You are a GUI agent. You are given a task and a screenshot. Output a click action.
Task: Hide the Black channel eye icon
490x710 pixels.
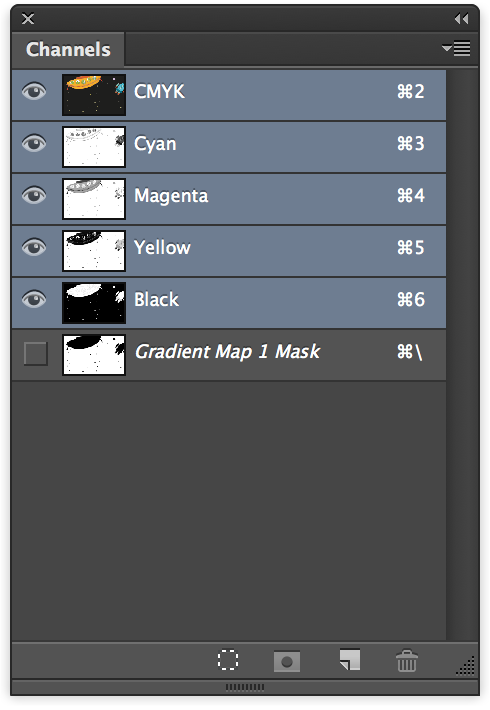click(34, 300)
